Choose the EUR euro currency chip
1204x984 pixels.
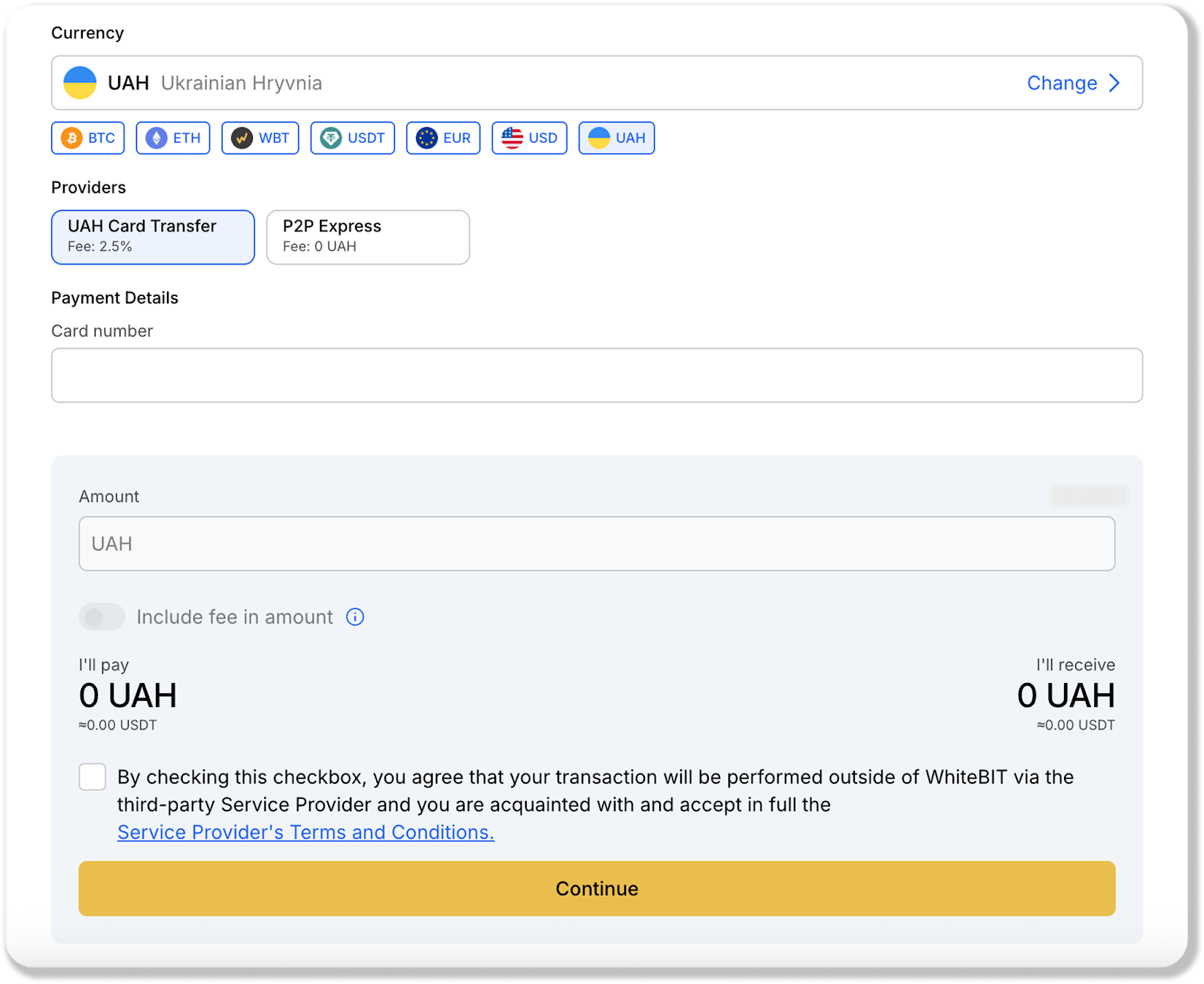tap(443, 138)
